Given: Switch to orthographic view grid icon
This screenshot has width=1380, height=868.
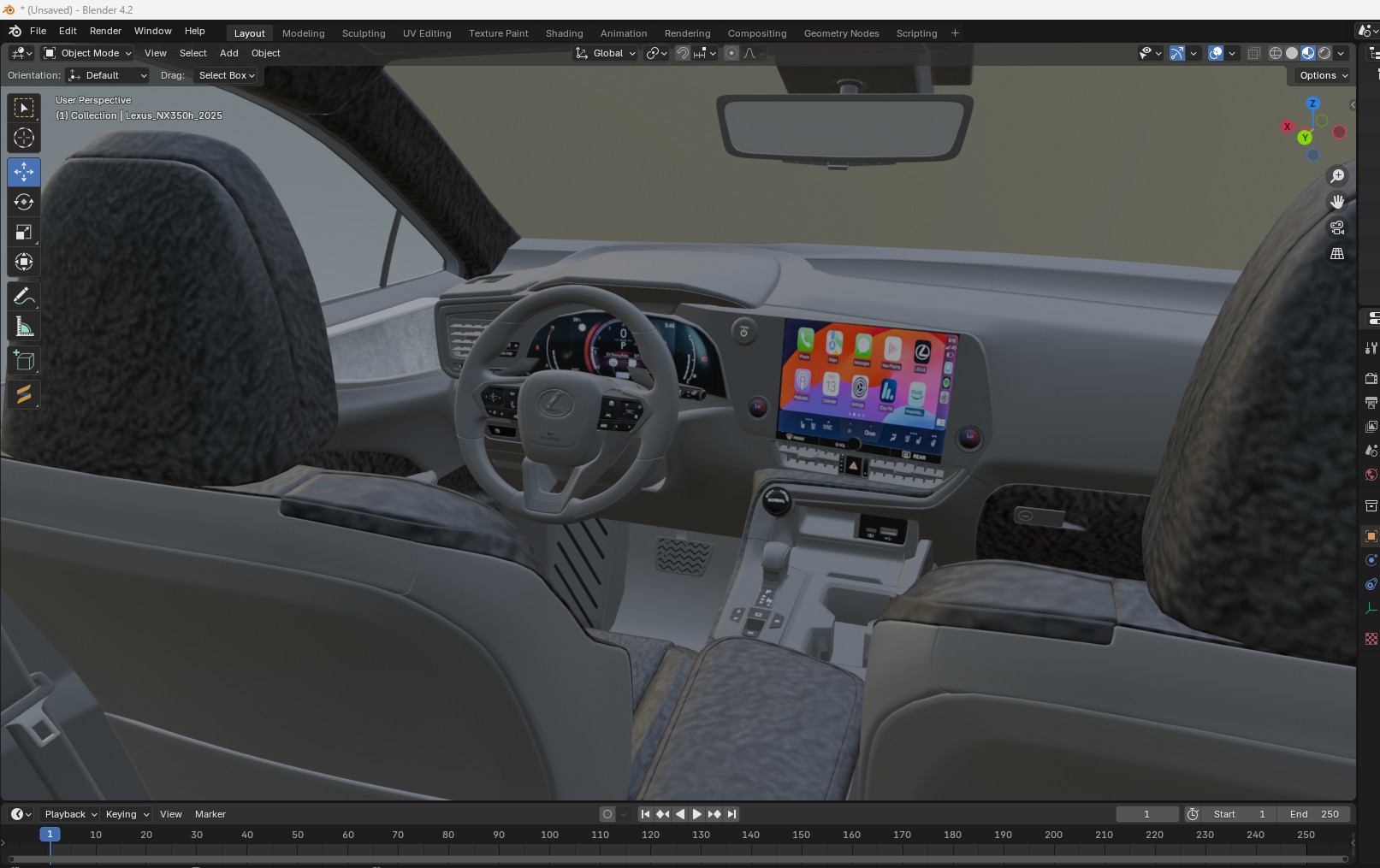Looking at the screenshot, I should tap(1336, 254).
